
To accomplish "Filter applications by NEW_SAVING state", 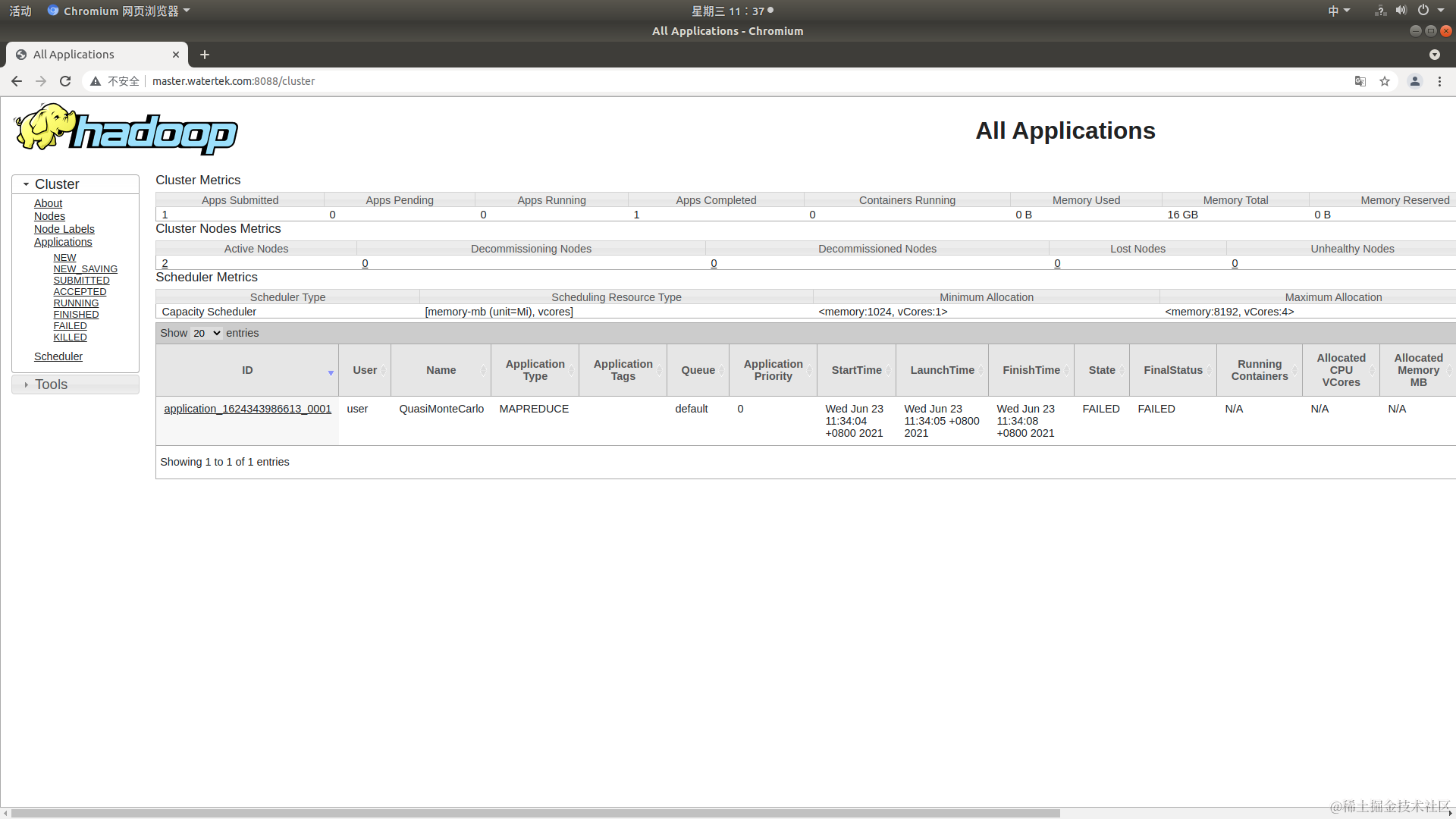I will point(85,269).
